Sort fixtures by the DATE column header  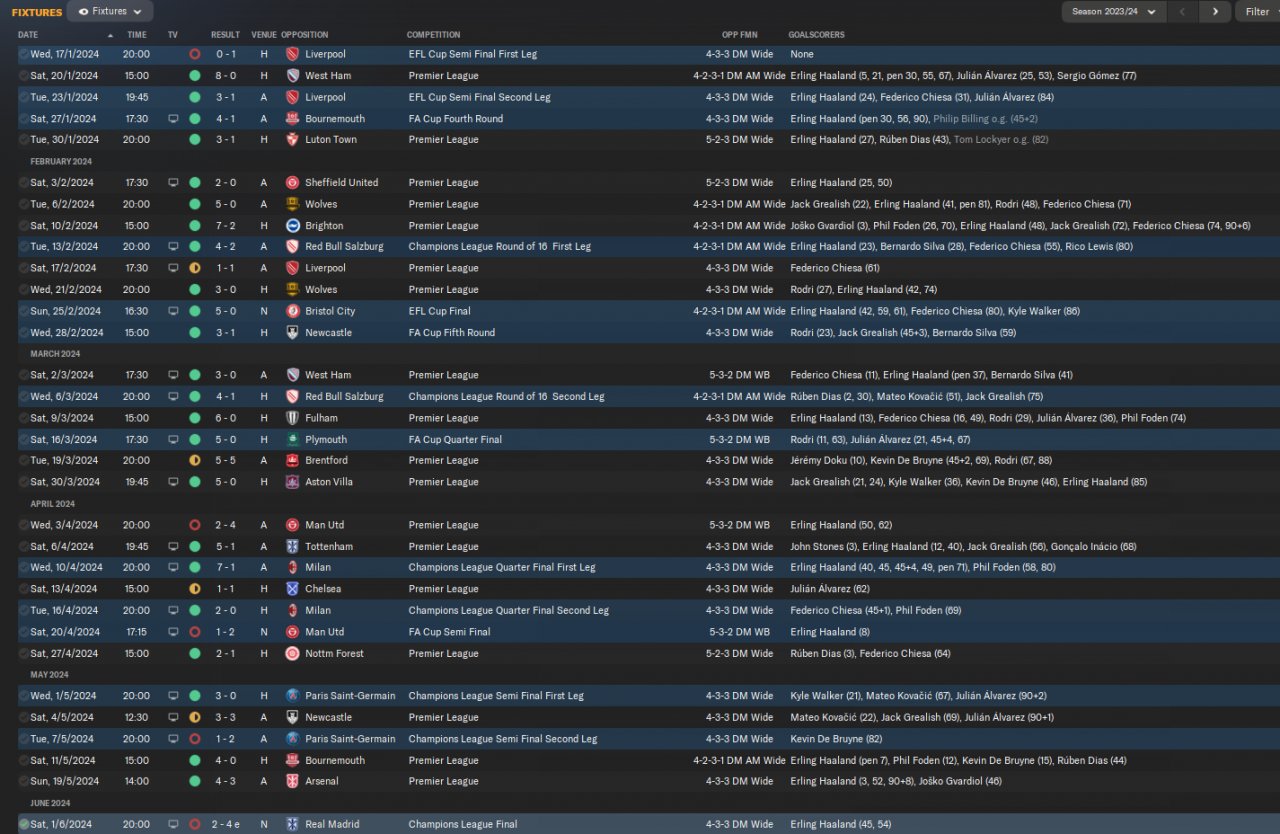click(x=28, y=35)
